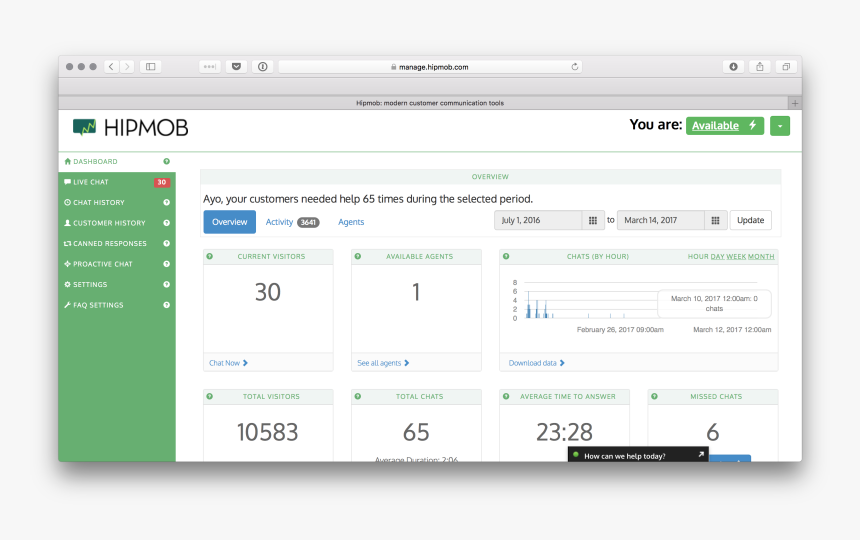Open Chat History in sidebar
The image size is (860, 540).
[x=117, y=202]
